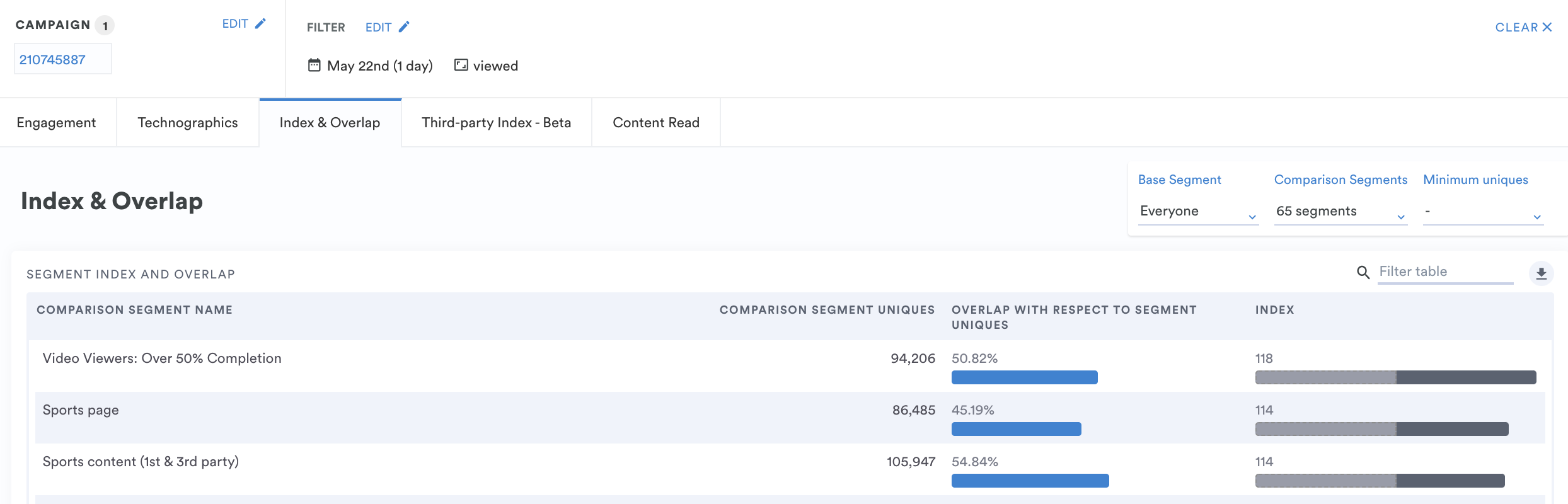The height and width of the screenshot is (504, 1568).
Task: Click the filter edit pencil icon
Action: 404,27
